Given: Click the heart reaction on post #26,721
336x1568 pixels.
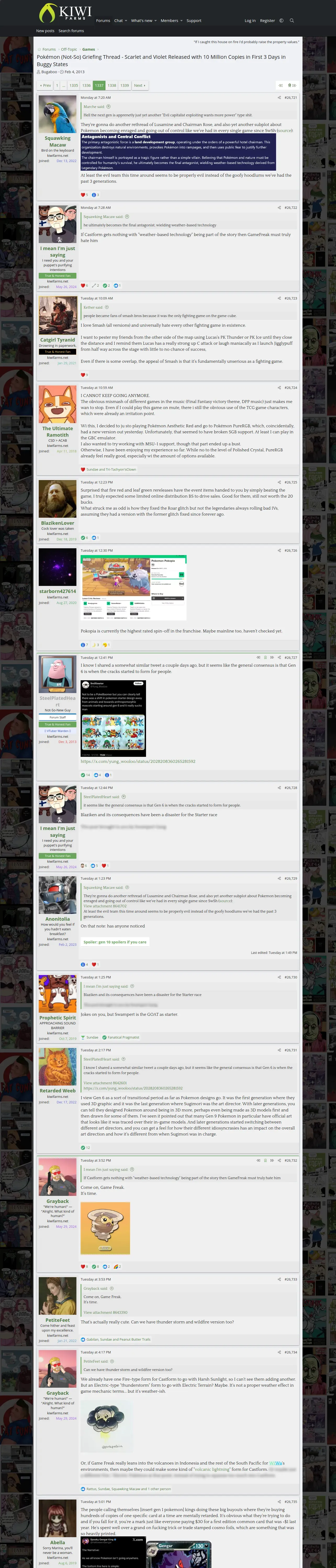Looking at the screenshot, I should point(83,195).
